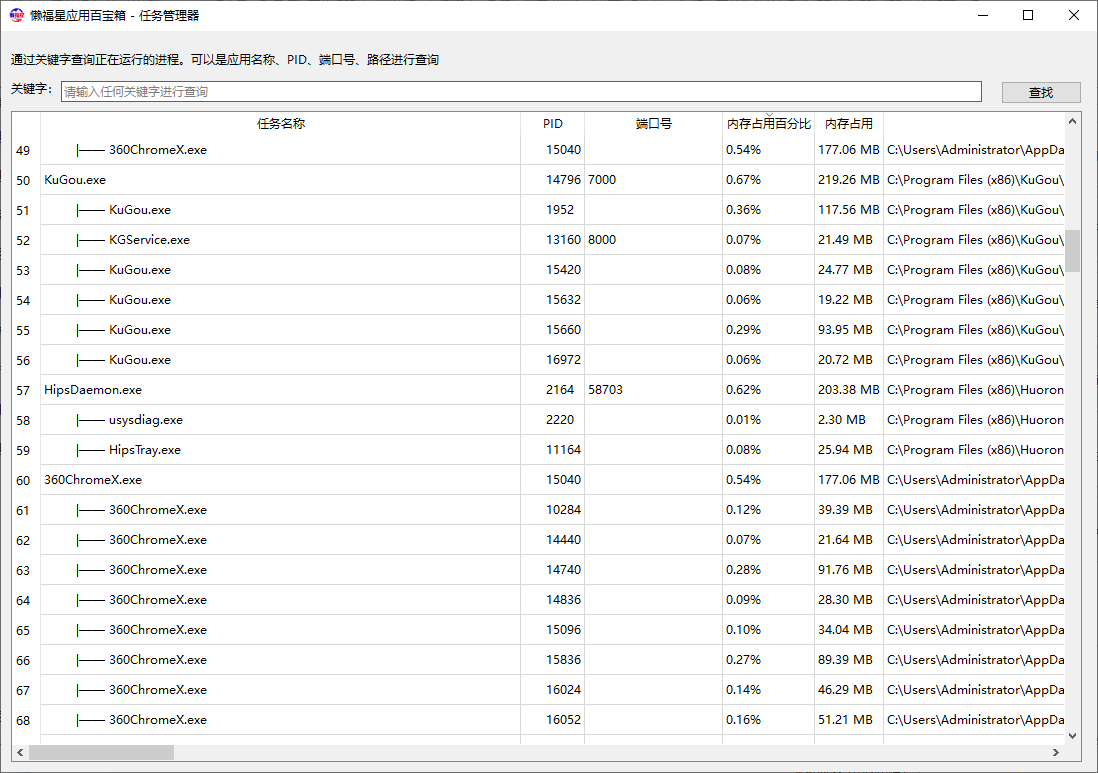Click the app logo icon in title bar
Screen dimensions: 1098x773
[17, 15]
